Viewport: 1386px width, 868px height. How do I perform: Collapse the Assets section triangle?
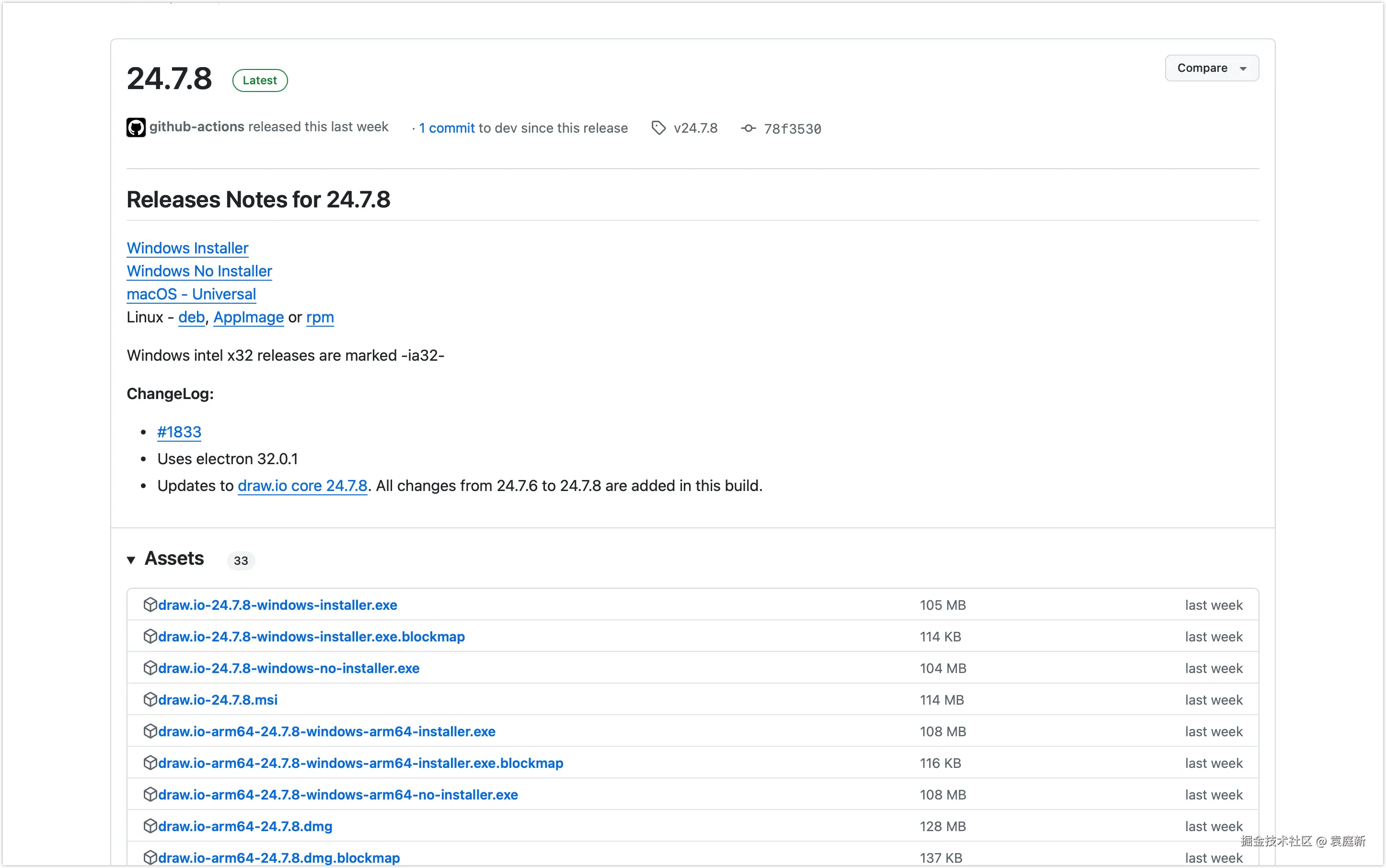131,560
